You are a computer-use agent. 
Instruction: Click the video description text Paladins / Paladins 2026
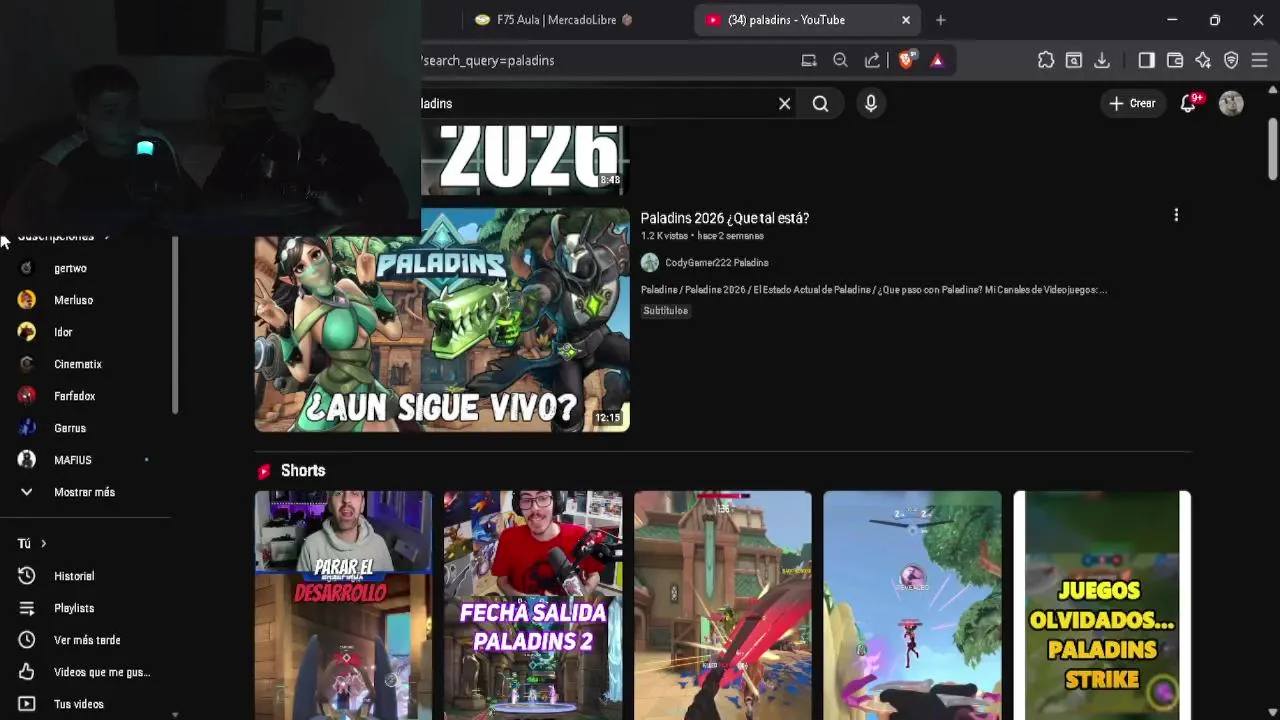click(x=873, y=290)
